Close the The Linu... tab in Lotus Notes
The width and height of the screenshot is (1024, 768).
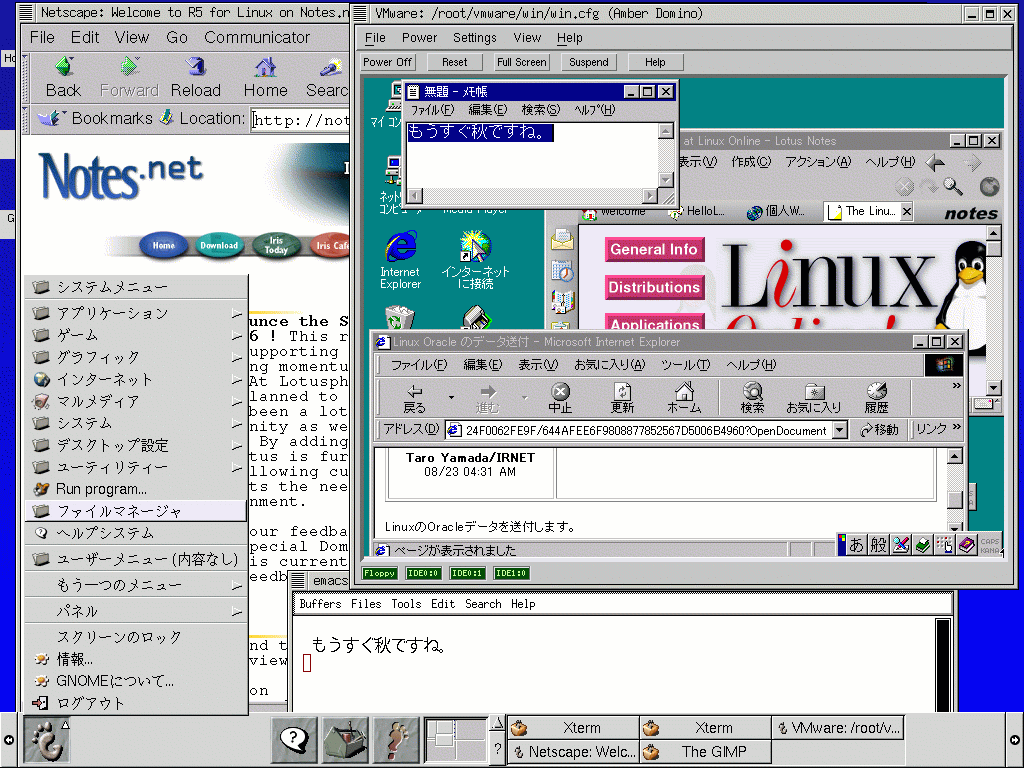click(906, 211)
